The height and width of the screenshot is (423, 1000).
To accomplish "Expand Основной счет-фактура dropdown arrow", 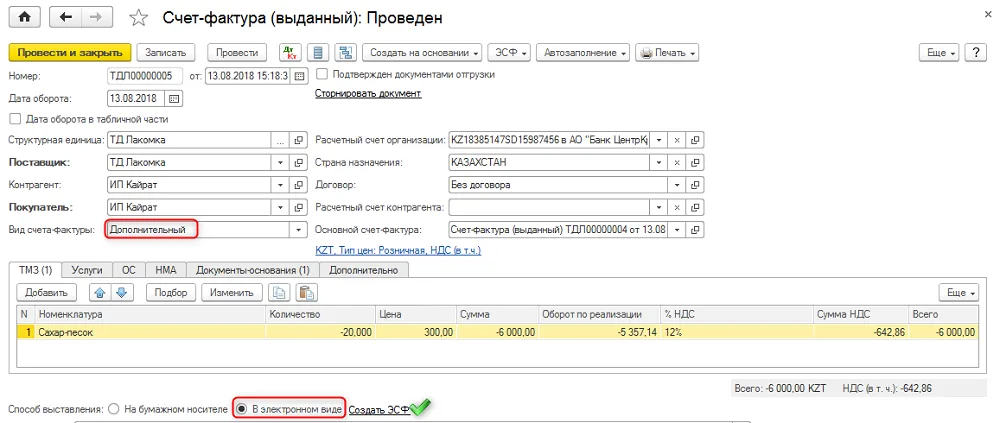I will [x=677, y=230].
